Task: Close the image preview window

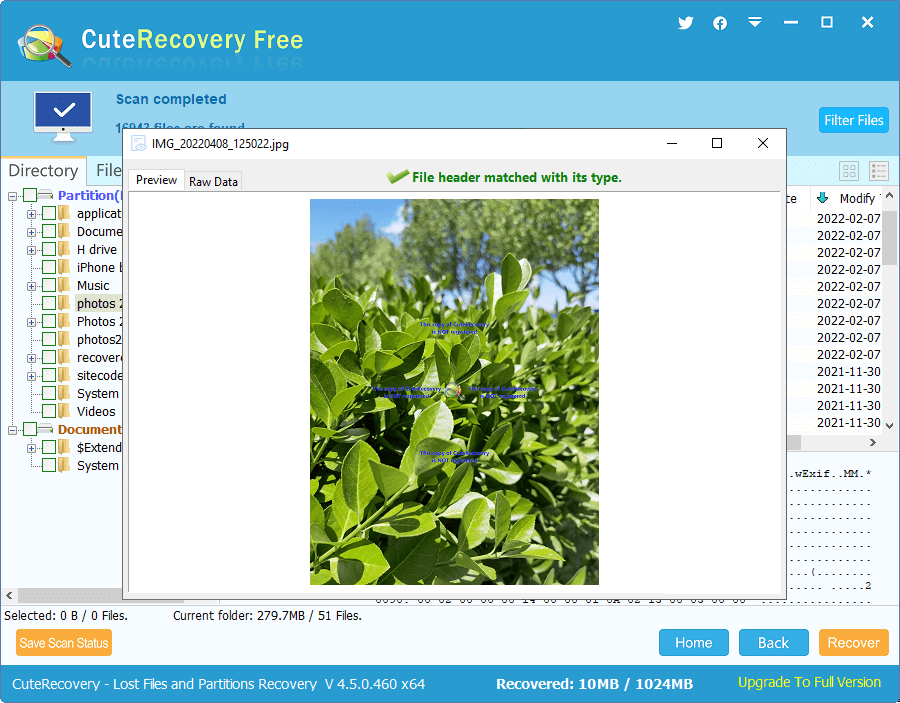Action: tap(763, 143)
